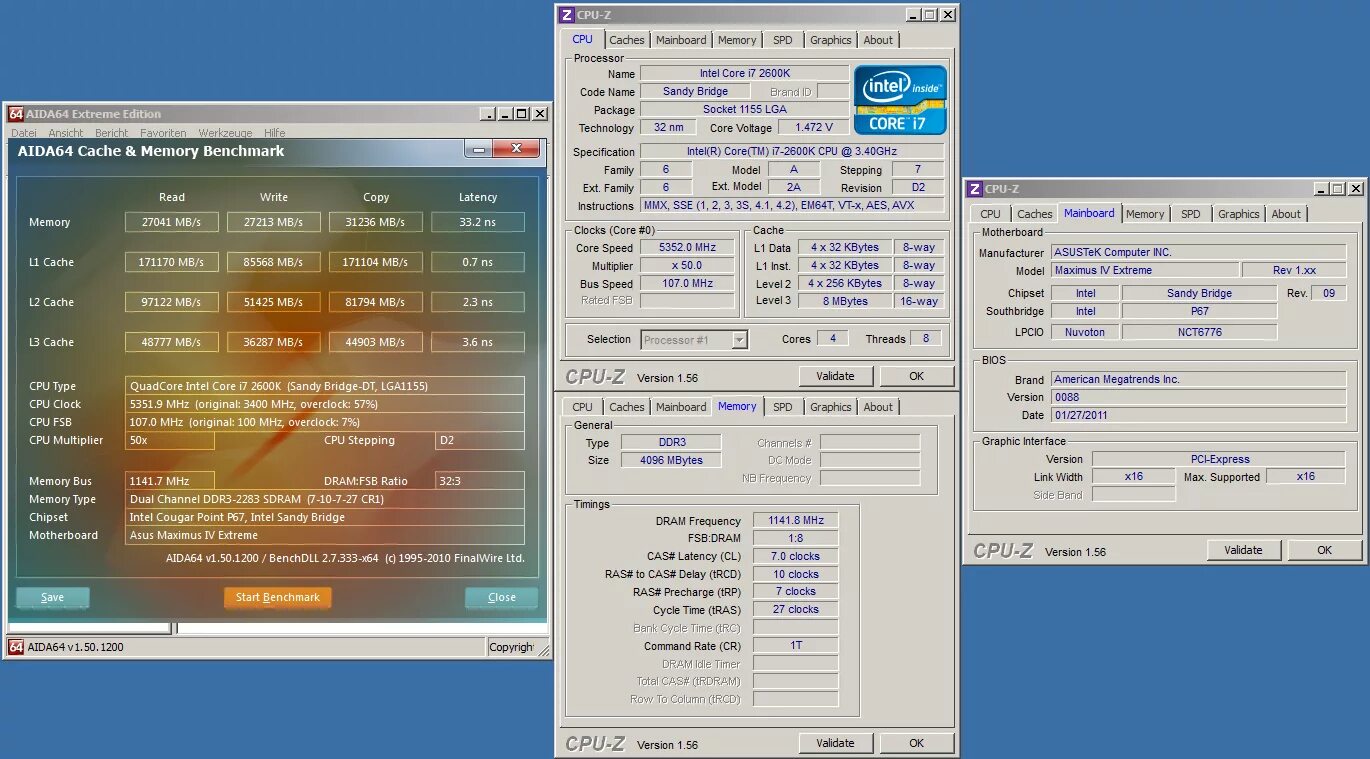Open the Processor #1 selection dropdown
The width and height of the screenshot is (1370, 759).
739,340
